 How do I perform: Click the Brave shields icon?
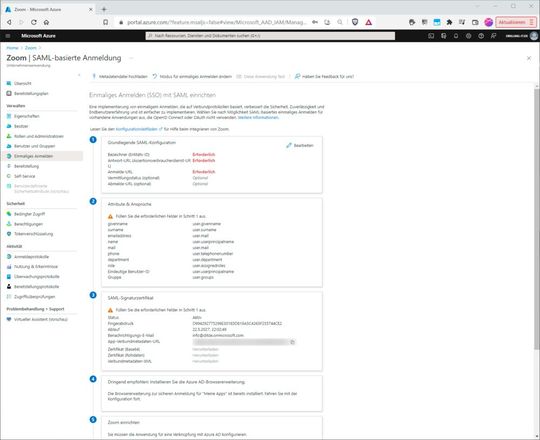355,22
